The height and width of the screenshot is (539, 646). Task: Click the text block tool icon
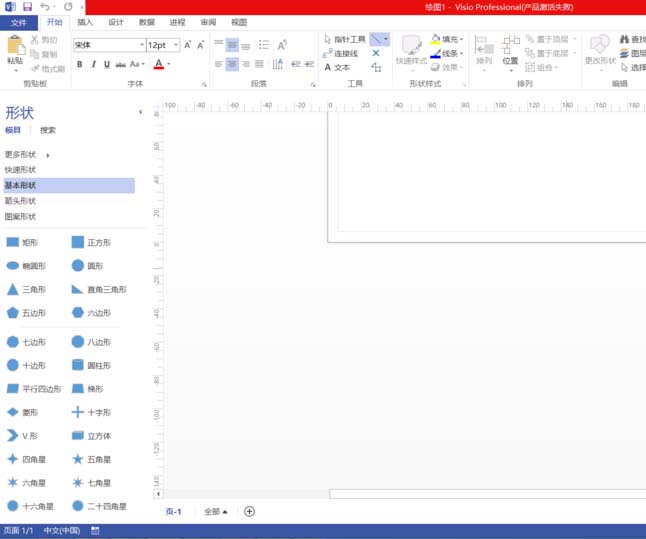tap(376, 67)
